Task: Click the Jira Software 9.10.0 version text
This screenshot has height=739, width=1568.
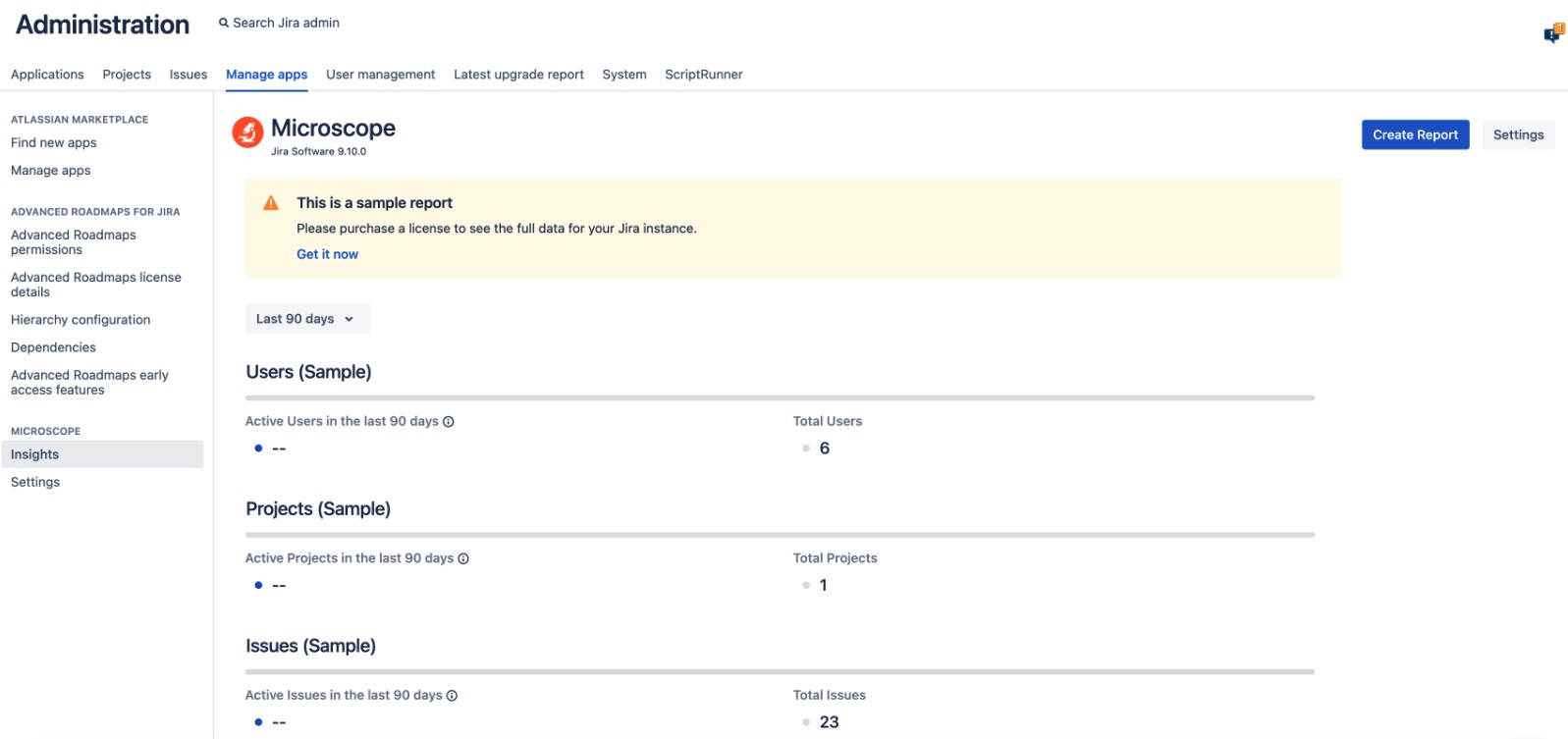Action: (318, 152)
